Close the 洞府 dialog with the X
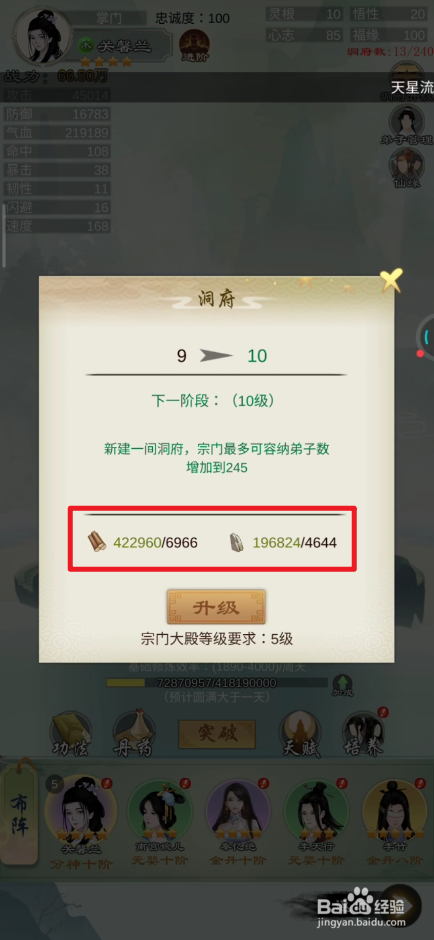Screen dimensions: 434x940 click(x=391, y=281)
